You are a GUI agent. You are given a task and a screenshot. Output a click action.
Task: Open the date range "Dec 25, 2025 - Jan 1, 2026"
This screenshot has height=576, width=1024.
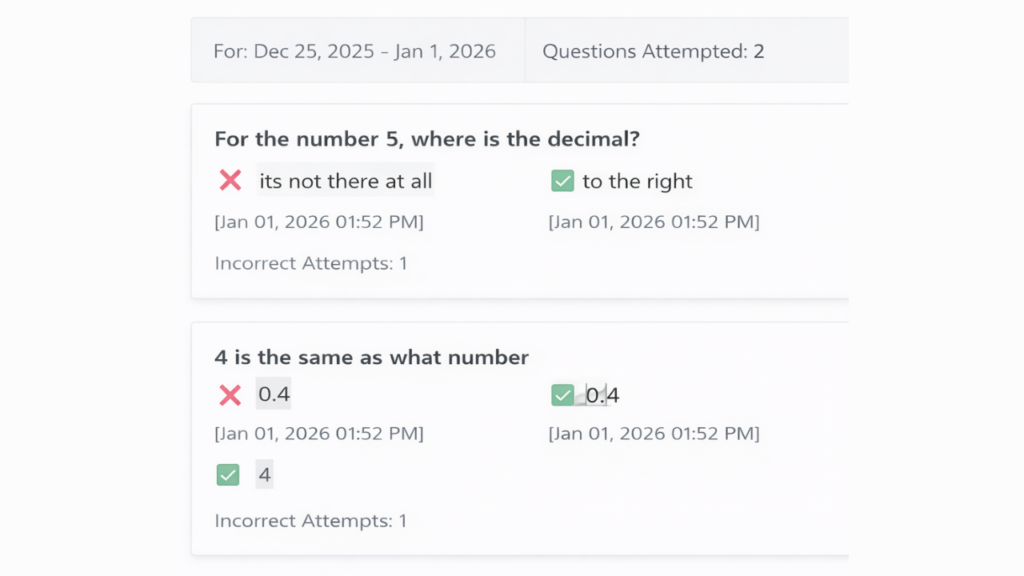[x=355, y=51]
